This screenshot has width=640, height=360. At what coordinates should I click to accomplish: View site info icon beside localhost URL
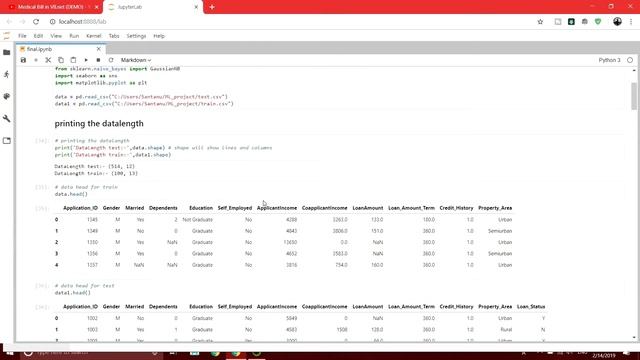pos(52,22)
